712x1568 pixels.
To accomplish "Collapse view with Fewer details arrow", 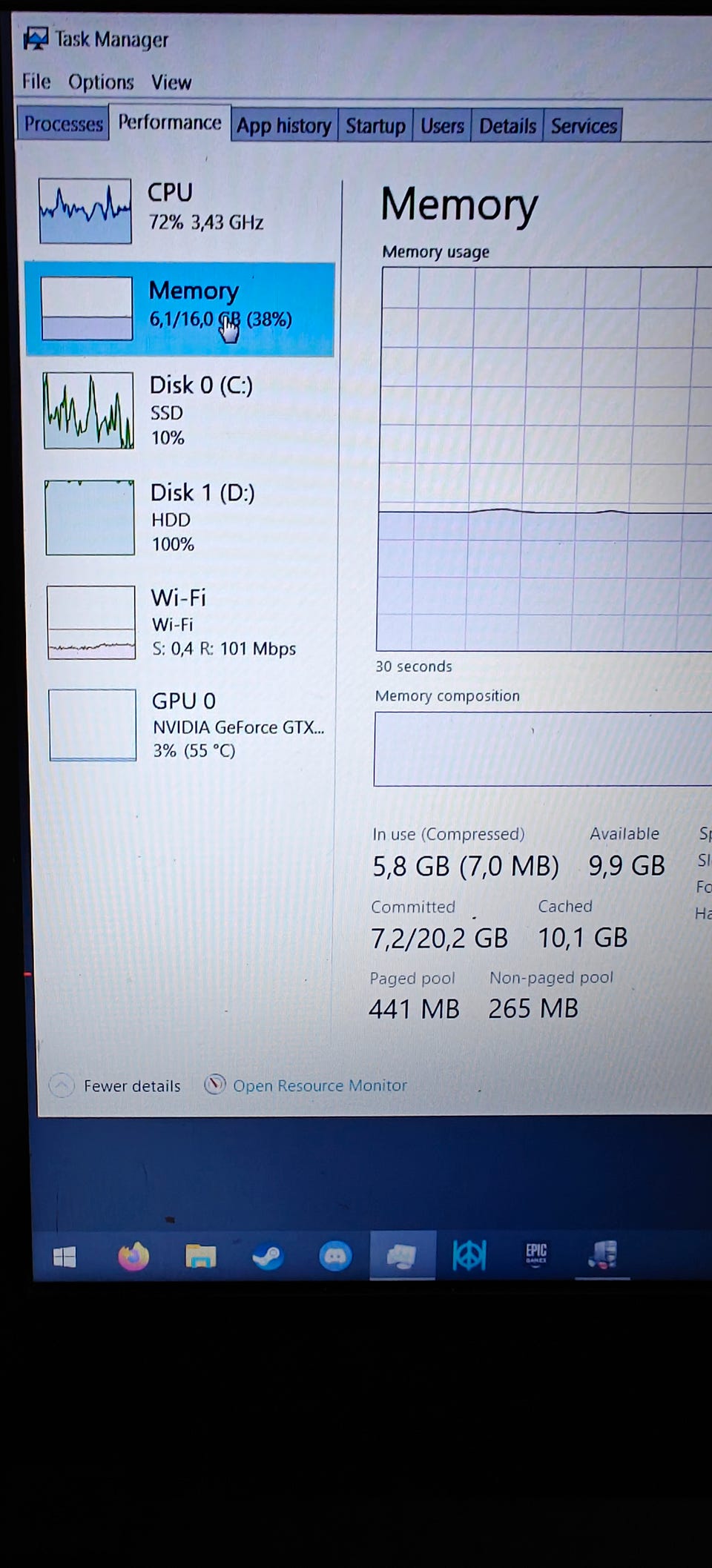I will 62,1085.
